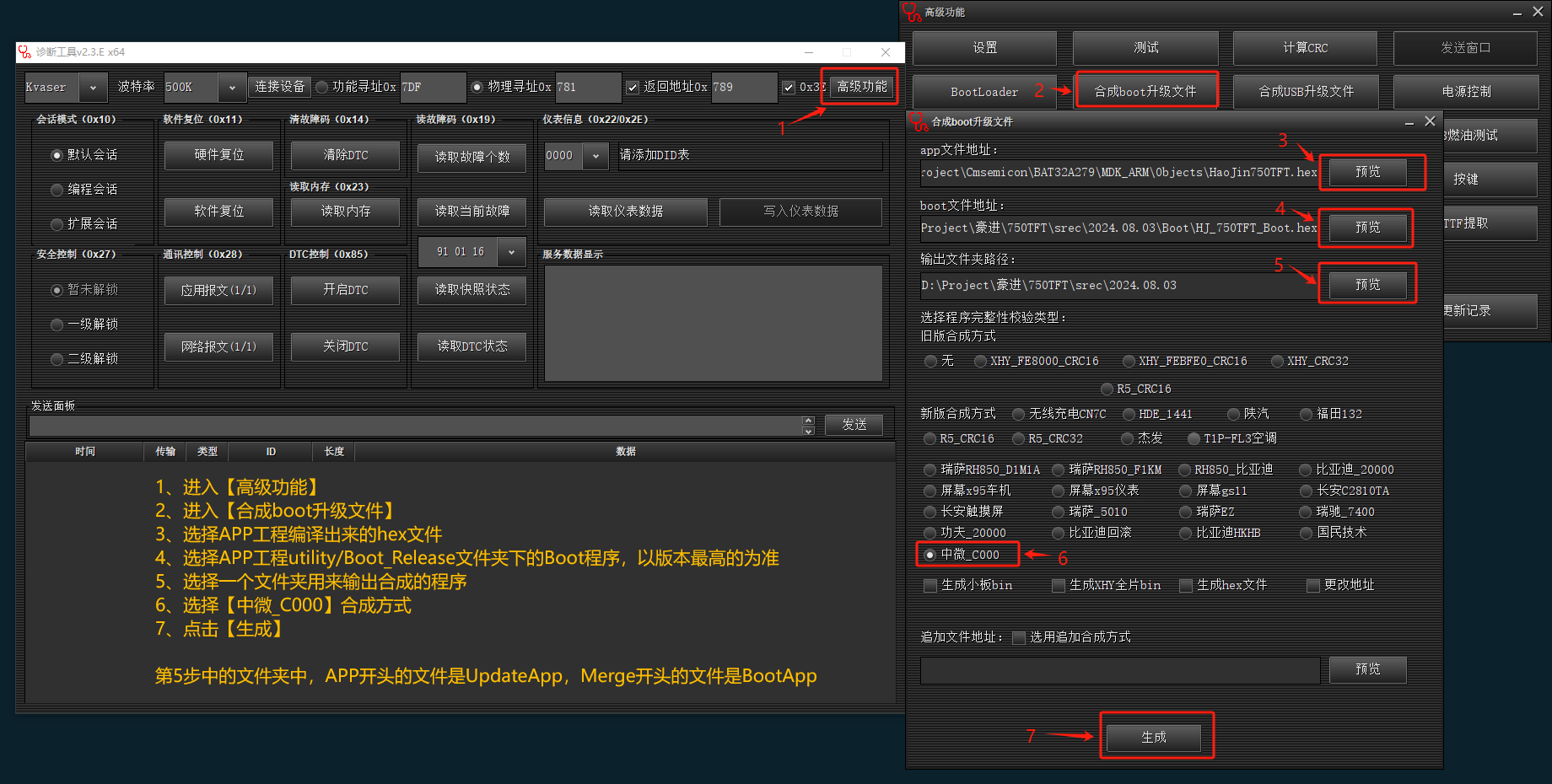
Task: Open the 500K baud rate dropdown
Action: tap(232, 88)
